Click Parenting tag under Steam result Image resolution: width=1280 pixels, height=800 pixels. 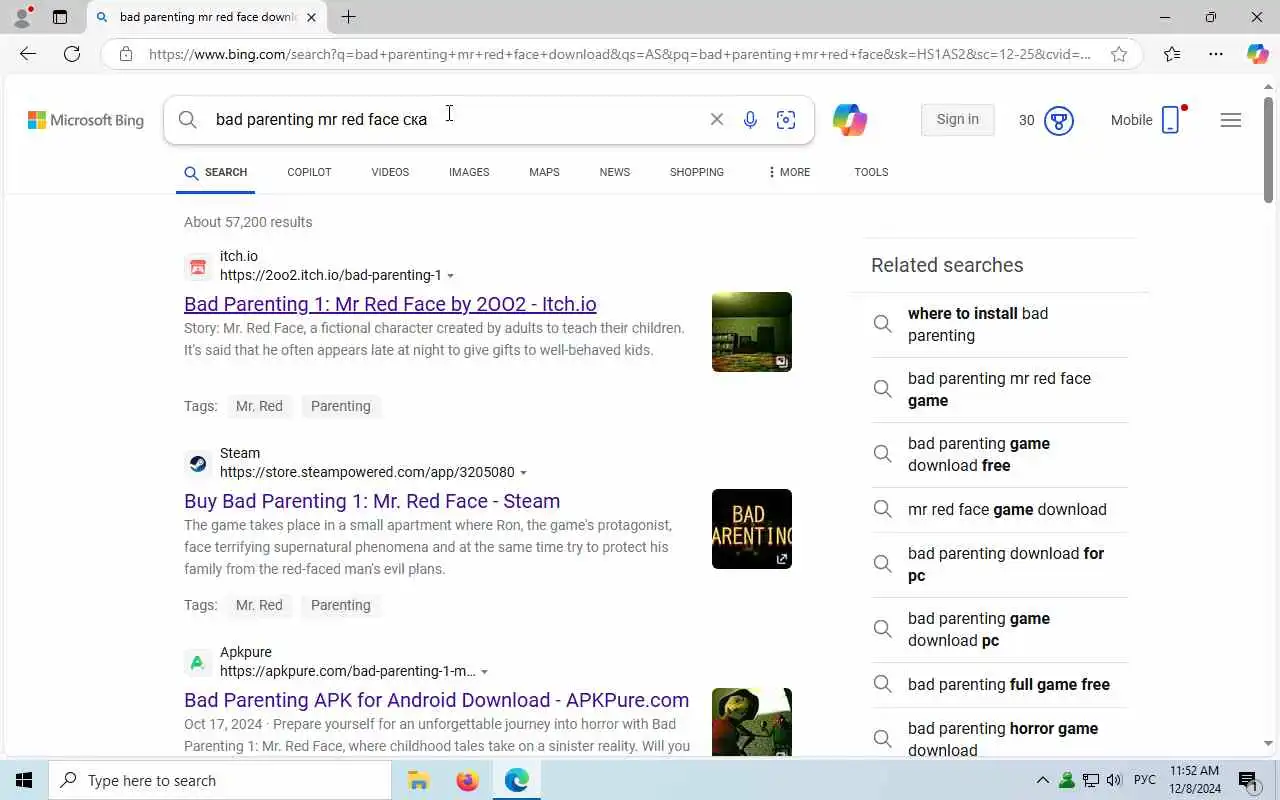(x=340, y=605)
